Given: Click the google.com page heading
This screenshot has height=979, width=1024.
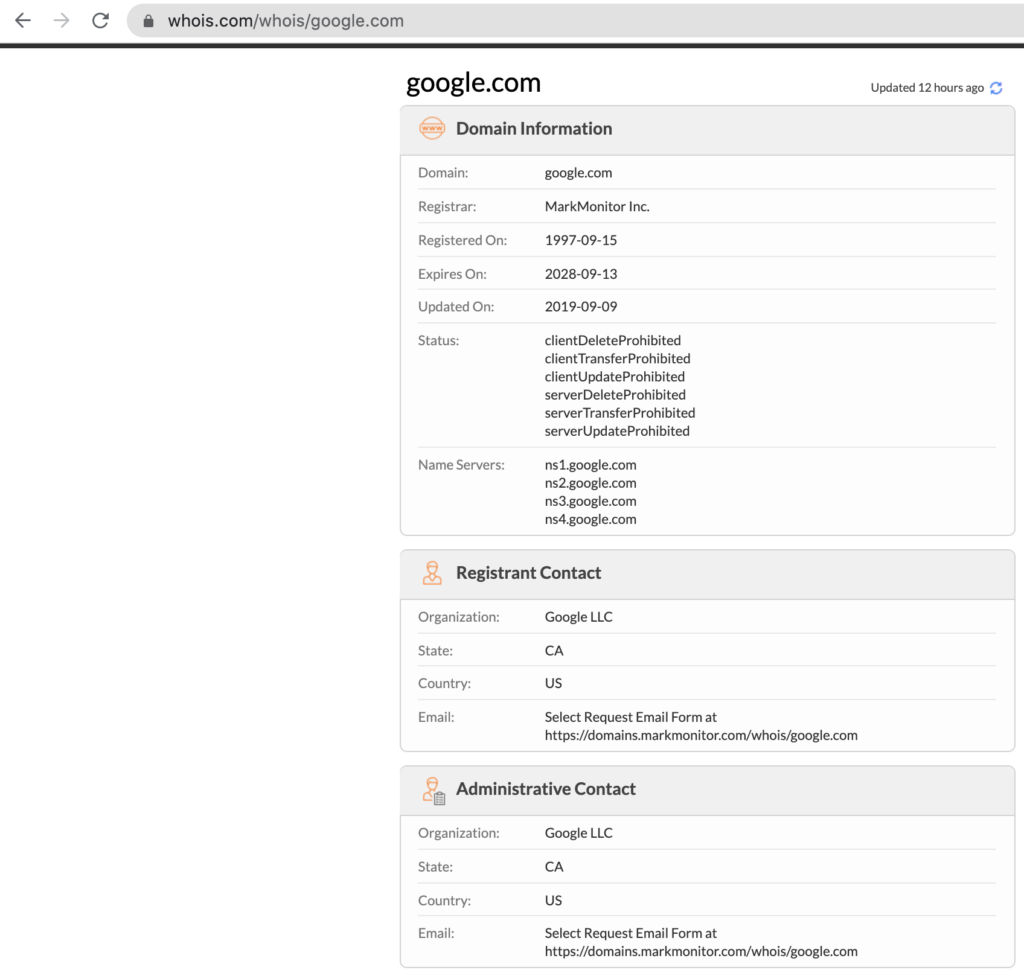Looking at the screenshot, I should tap(473, 83).
